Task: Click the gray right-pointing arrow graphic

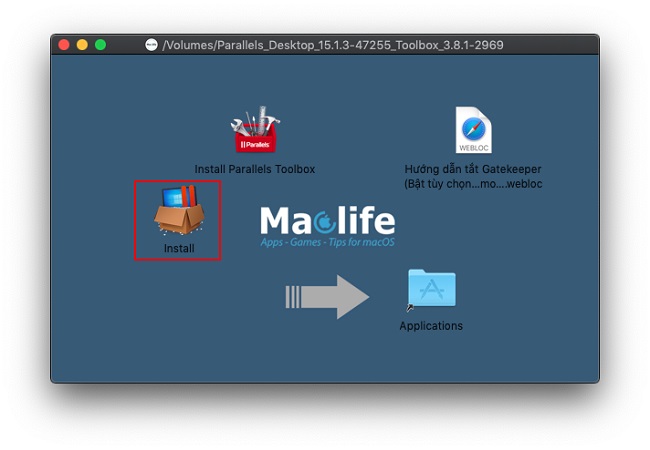Action: (328, 297)
